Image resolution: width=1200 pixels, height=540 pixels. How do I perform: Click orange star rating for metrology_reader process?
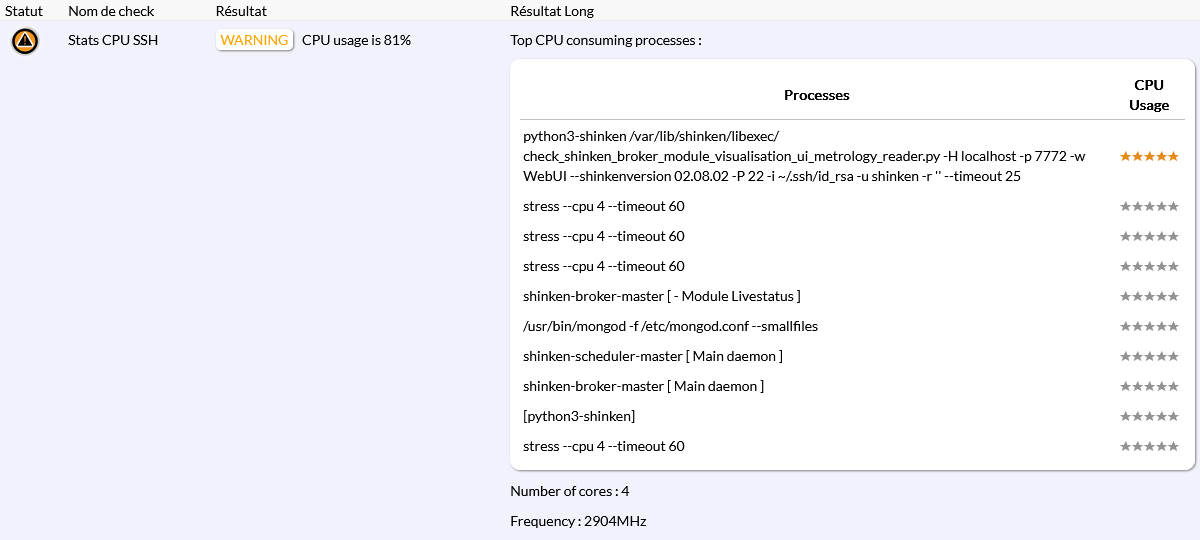(1149, 156)
